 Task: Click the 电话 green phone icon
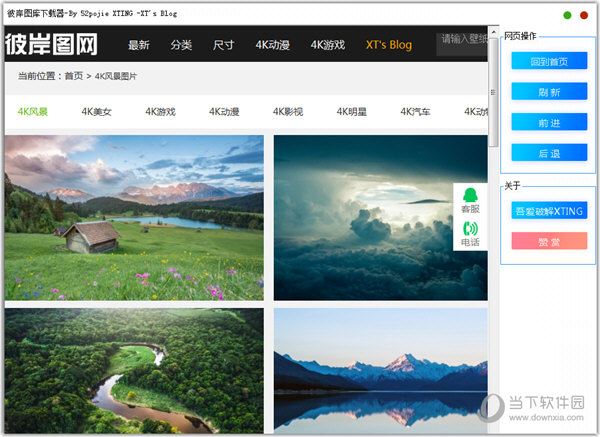(470, 228)
